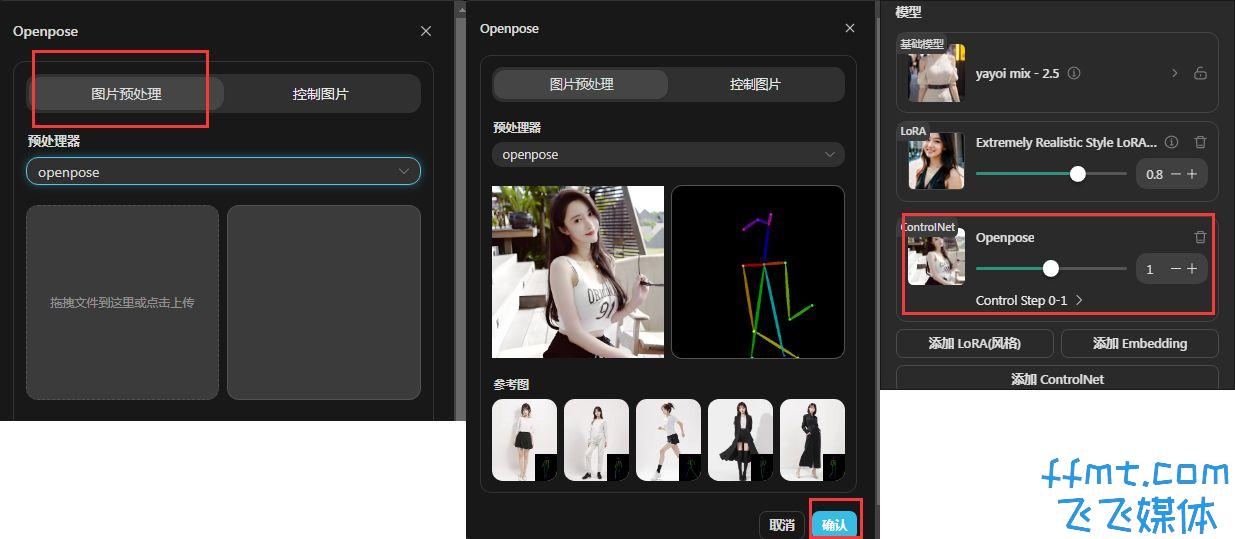Viewport: 1235px width, 539px height.
Task: Click the yayoi mix base model thumbnail
Action: click(936, 72)
